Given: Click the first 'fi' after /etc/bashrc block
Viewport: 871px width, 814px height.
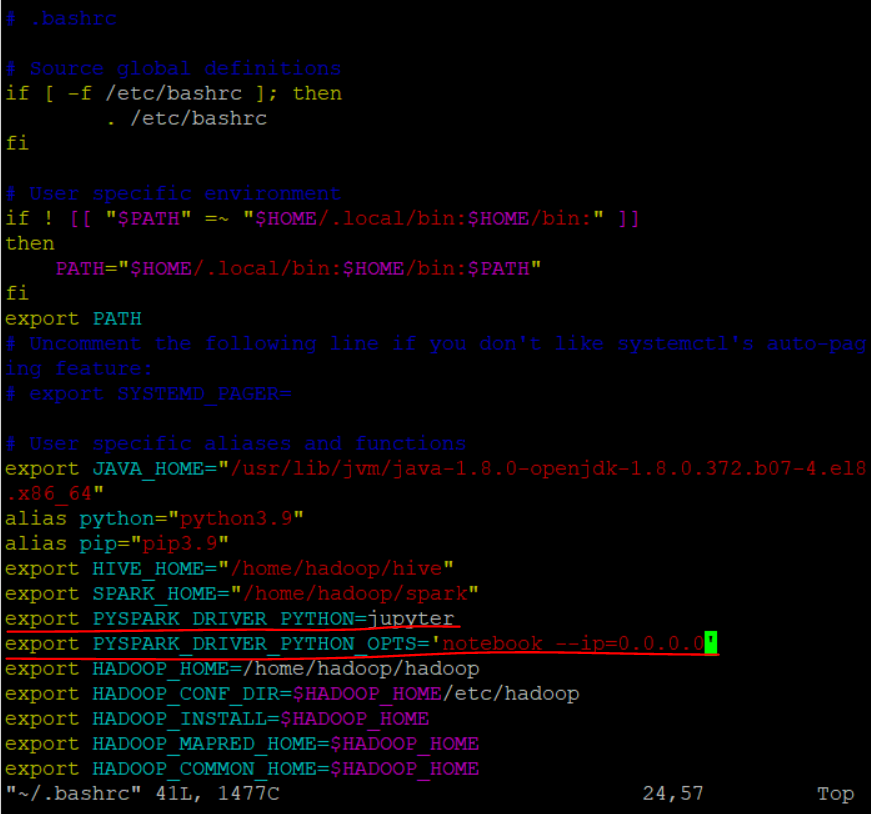Looking at the screenshot, I should pyautogui.click(x=17, y=144).
